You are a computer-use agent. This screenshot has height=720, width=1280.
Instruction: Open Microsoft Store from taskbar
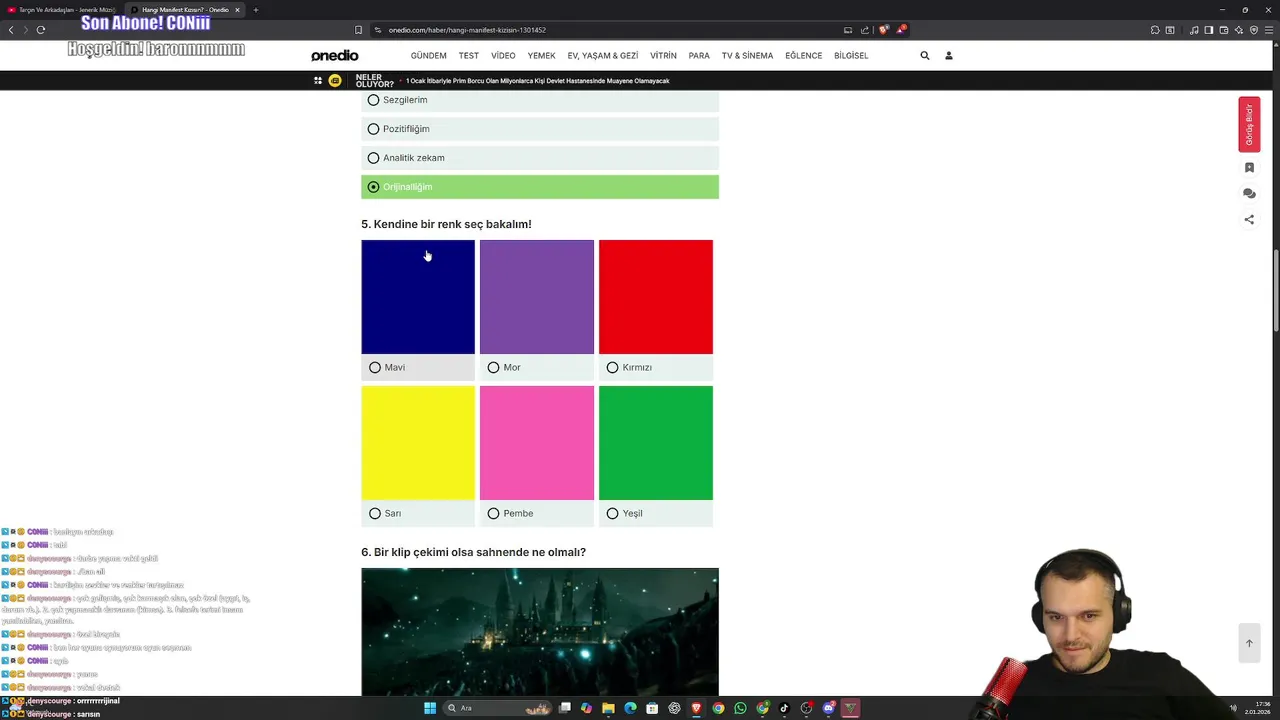tap(652, 708)
